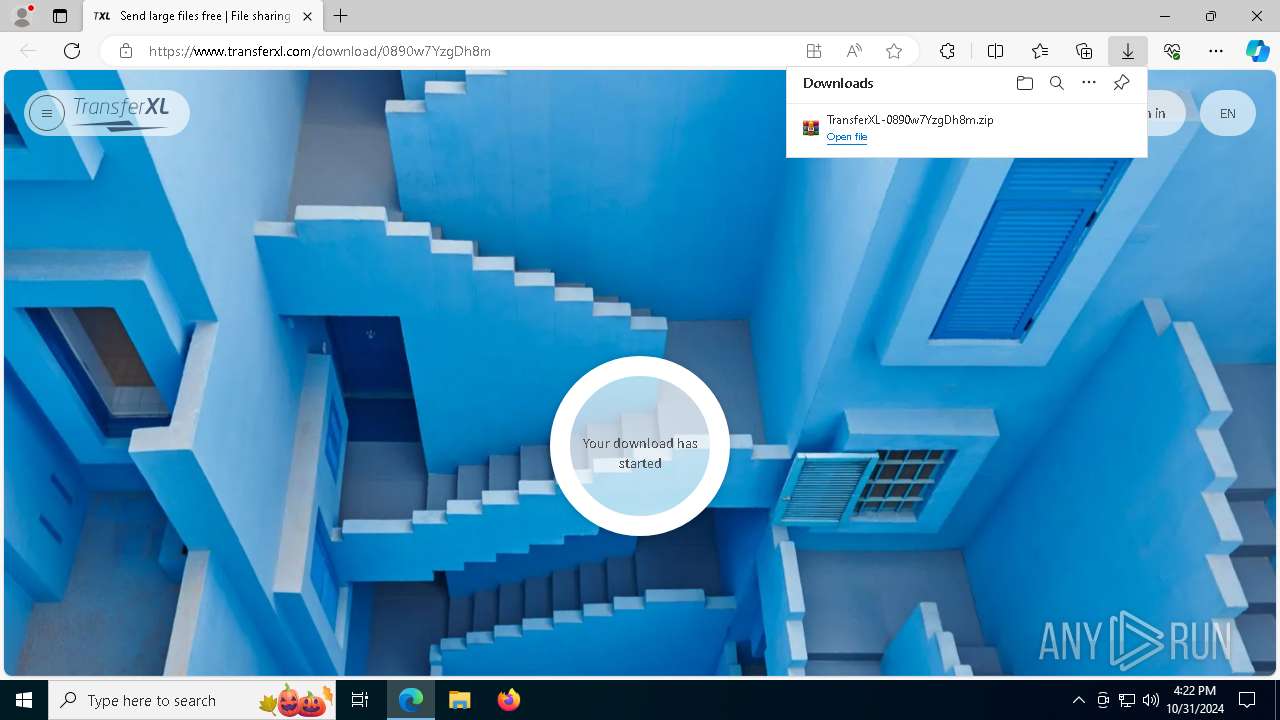Open Collections panel
1280x720 pixels.
1084,51
